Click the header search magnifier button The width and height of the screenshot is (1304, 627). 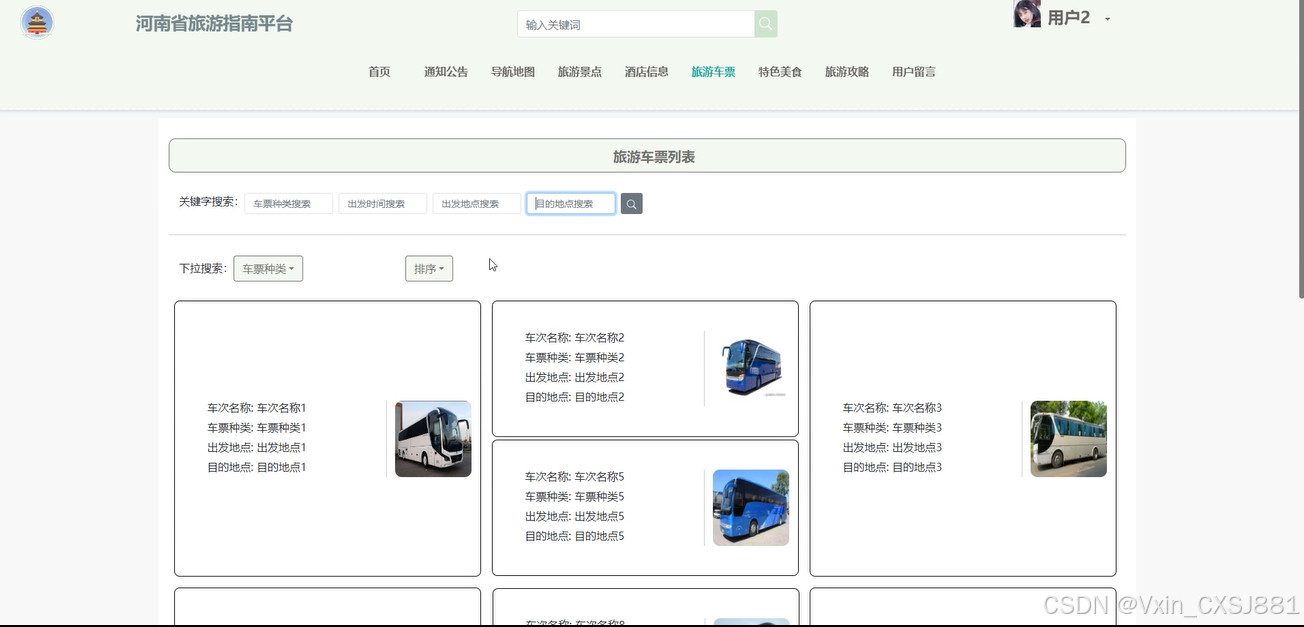pos(766,24)
